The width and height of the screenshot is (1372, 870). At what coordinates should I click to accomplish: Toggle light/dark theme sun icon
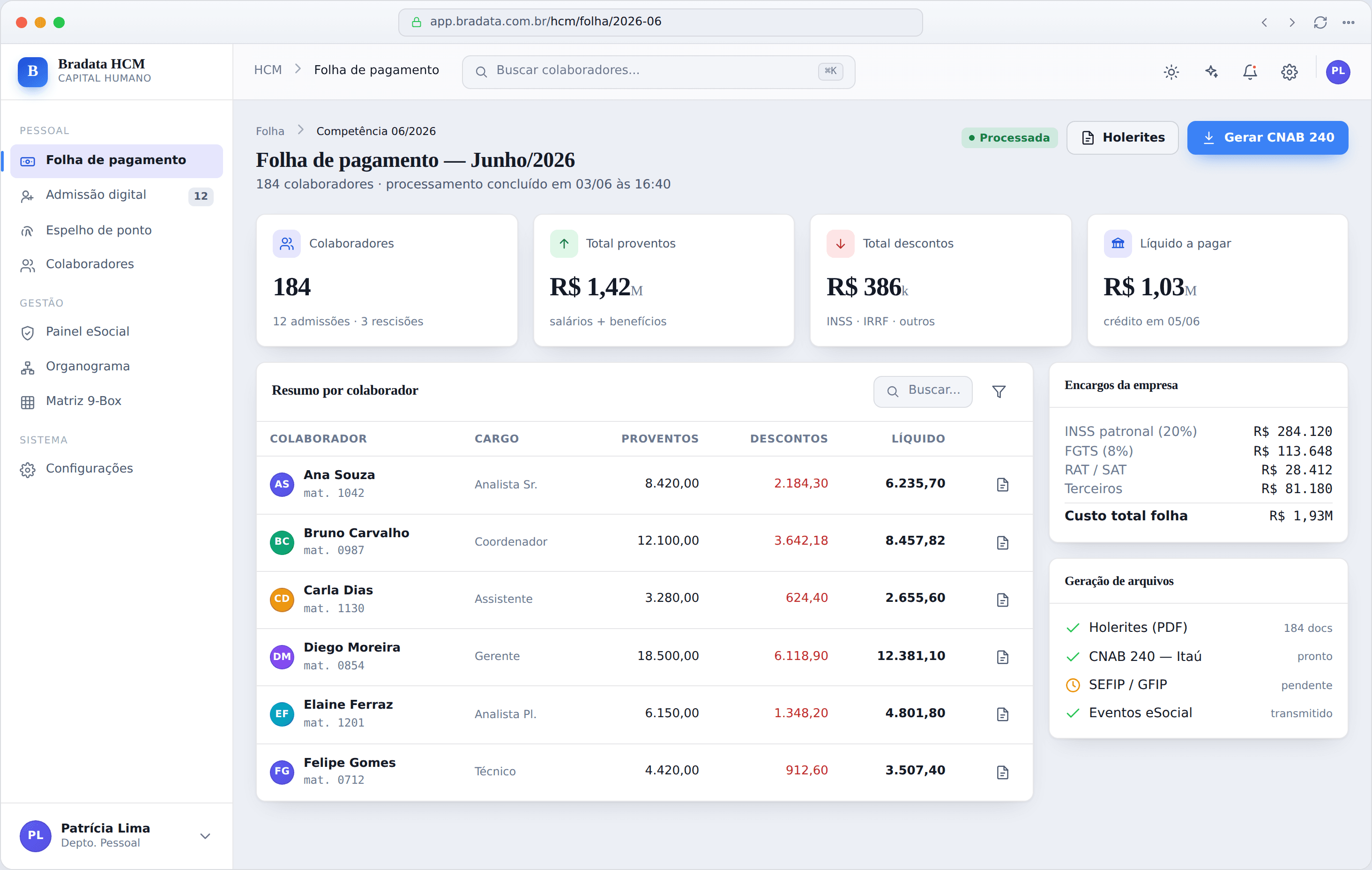pyautogui.click(x=1171, y=72)
